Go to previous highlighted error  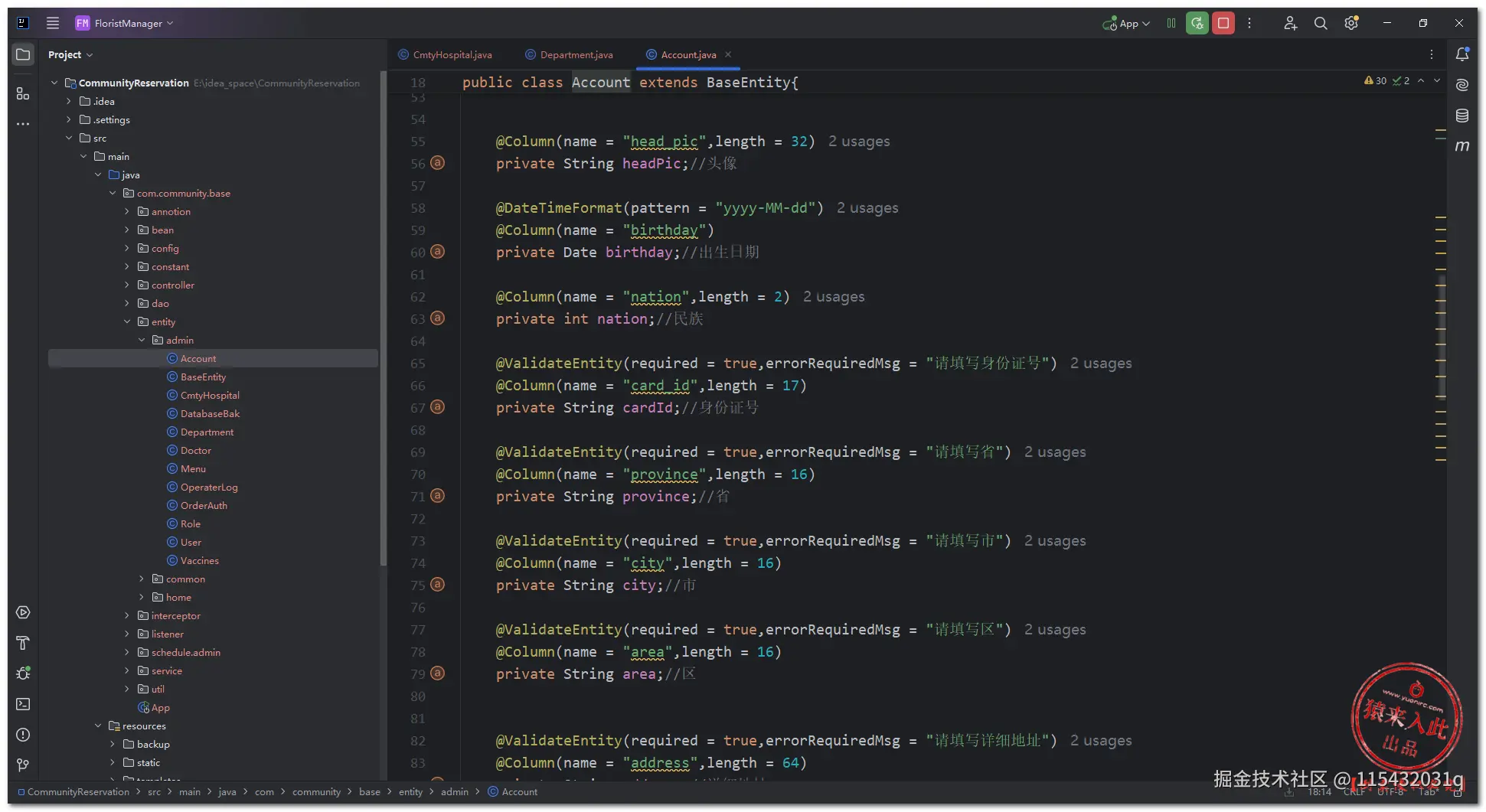point(1421,80)
